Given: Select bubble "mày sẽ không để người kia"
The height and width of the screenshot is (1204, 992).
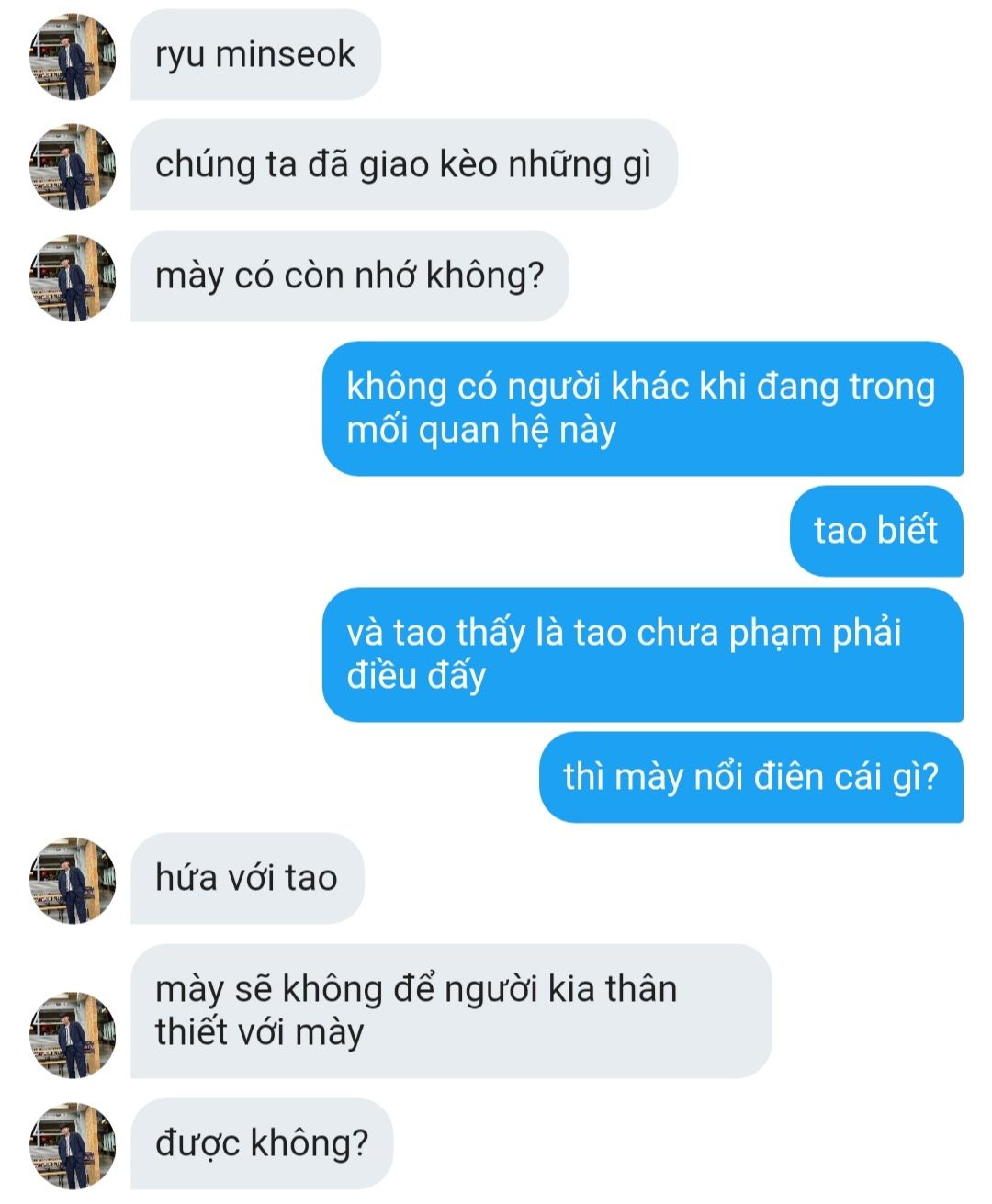Looking at the screenshot, I should tap(451, 1011).
